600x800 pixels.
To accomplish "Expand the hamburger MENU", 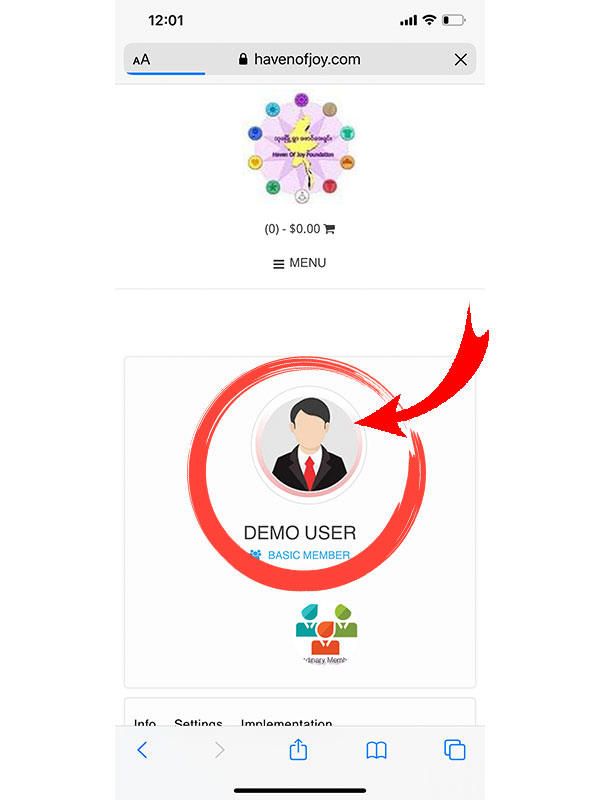I will coord(300,263).
